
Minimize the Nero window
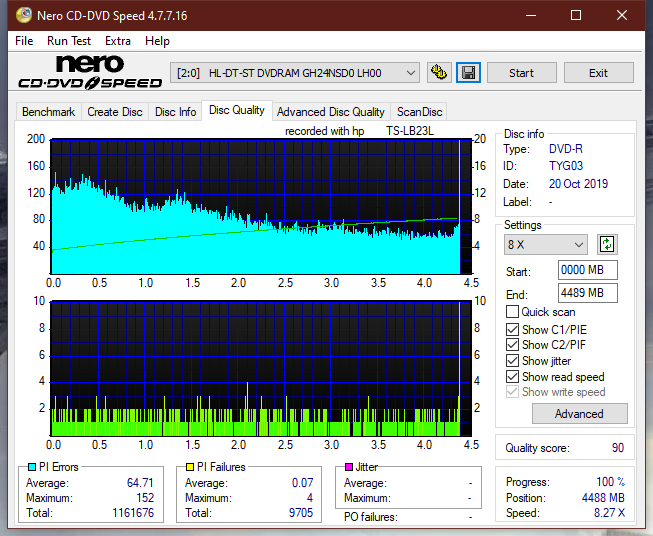point(531,15)
